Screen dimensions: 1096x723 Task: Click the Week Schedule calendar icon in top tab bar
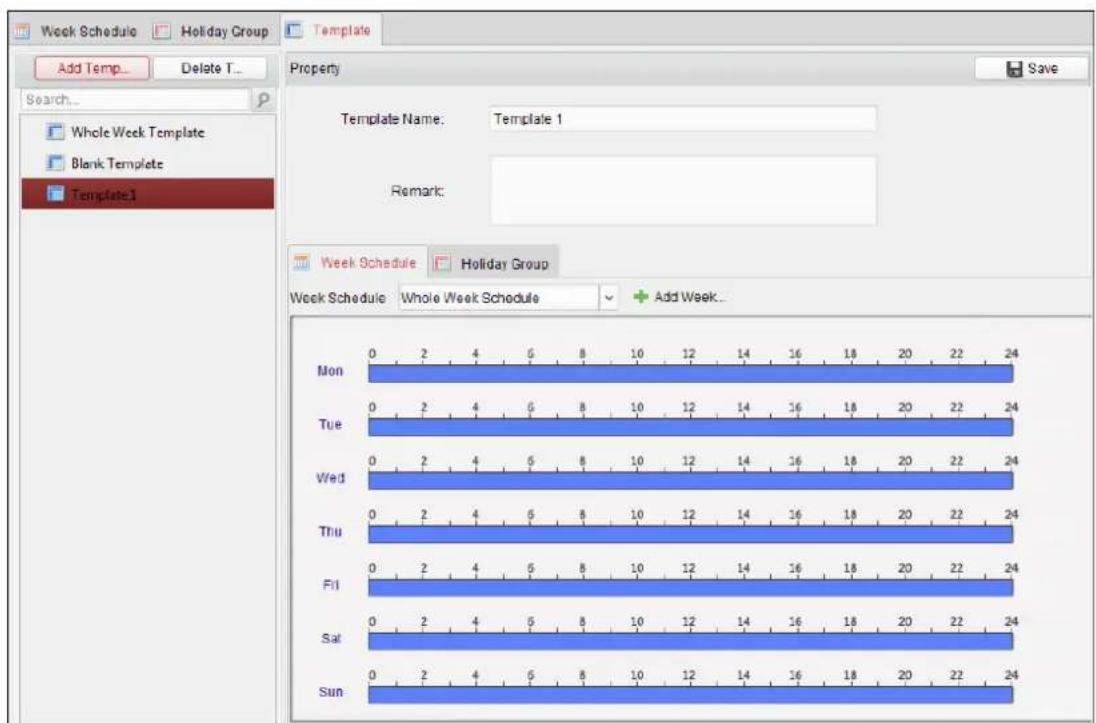22,31
